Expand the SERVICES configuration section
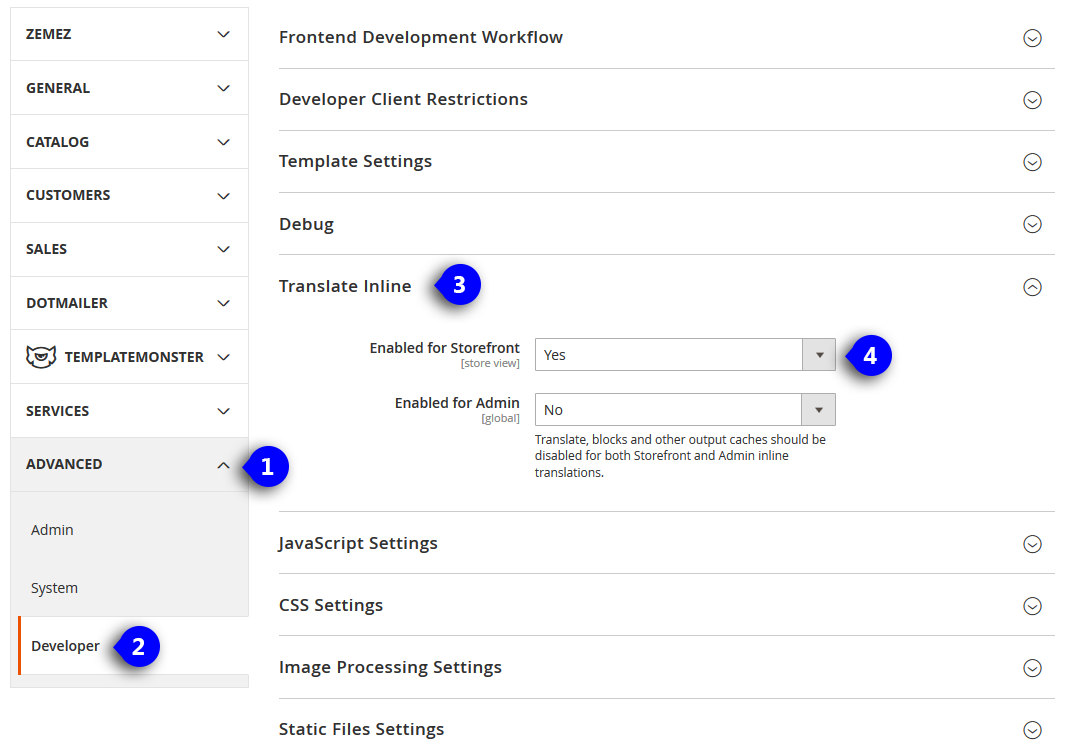This screenshot has height=751, width=1070. tap(129, 411)
